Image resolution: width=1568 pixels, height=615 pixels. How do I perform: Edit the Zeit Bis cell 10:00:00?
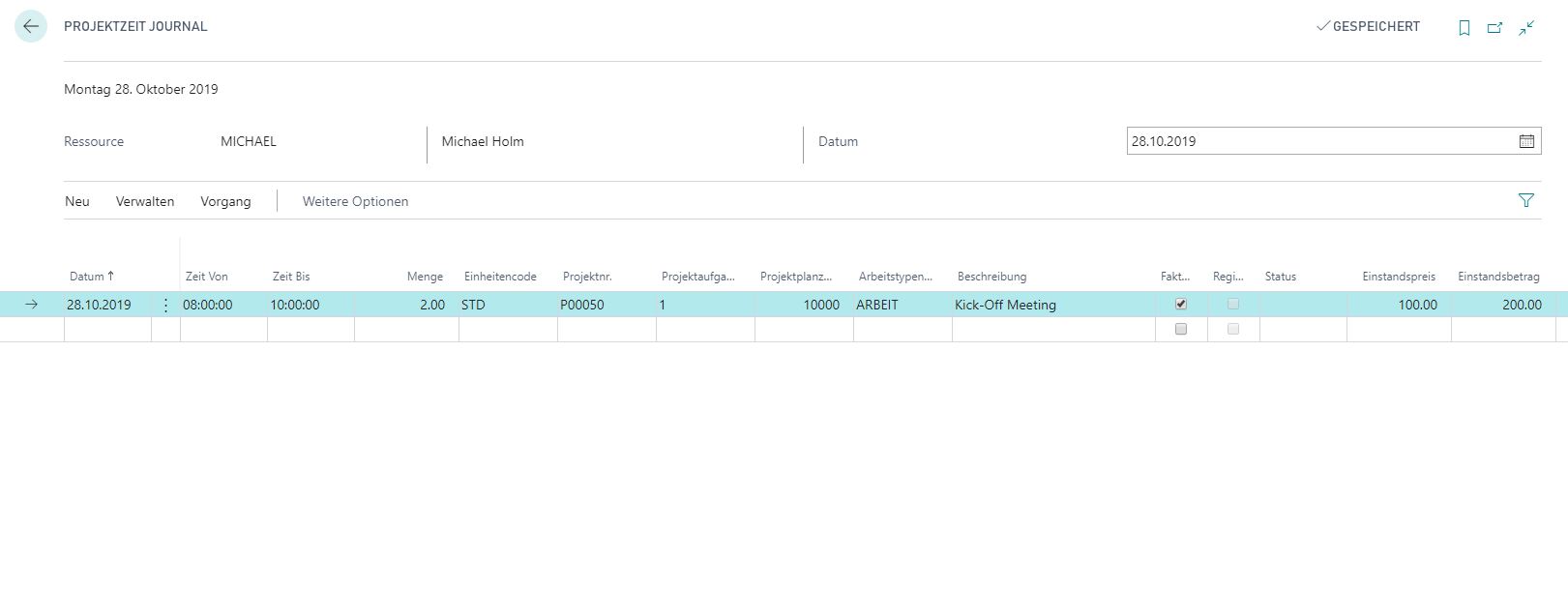311,305
